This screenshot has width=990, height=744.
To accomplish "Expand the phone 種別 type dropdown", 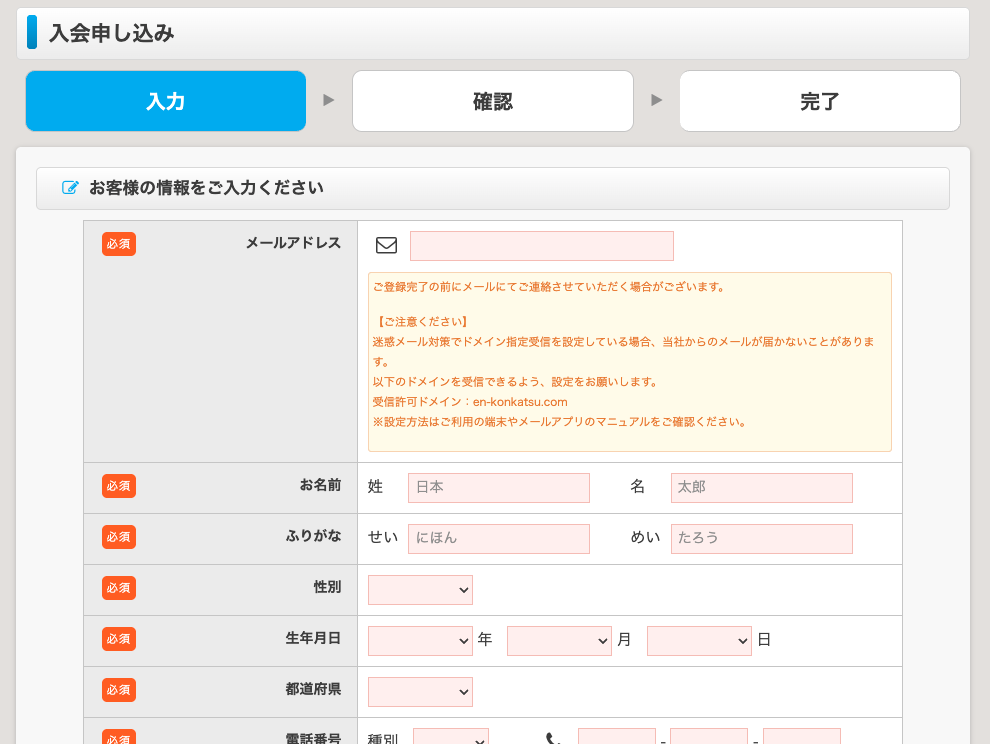I will (450, 738).
